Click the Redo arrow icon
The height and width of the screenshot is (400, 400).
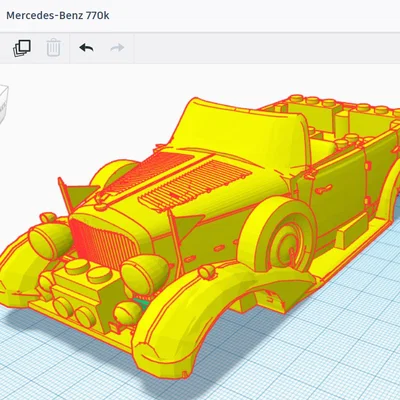tap(117, 48)
